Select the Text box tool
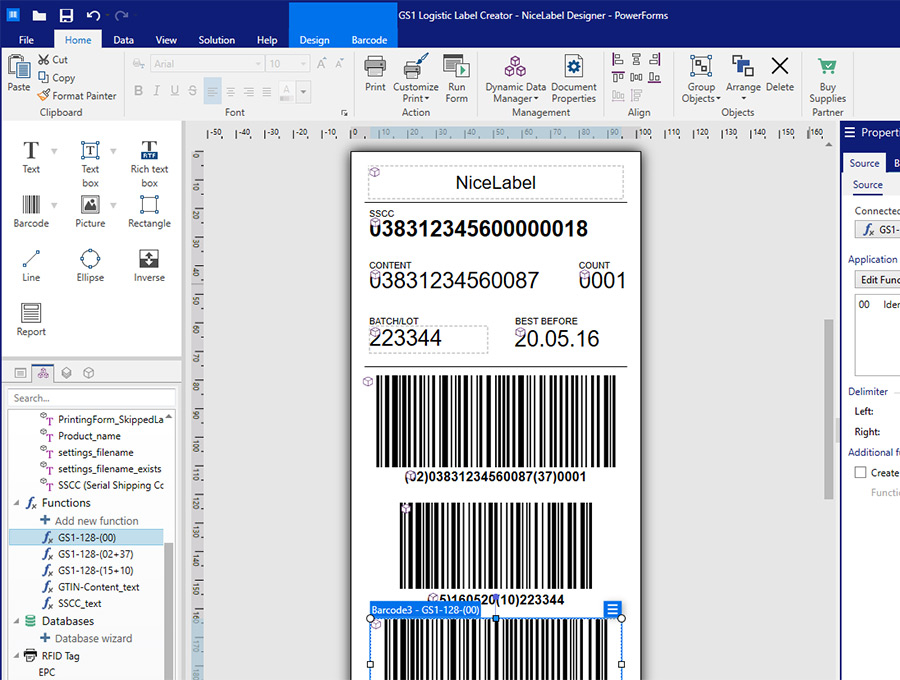 (x=90, y=164)
